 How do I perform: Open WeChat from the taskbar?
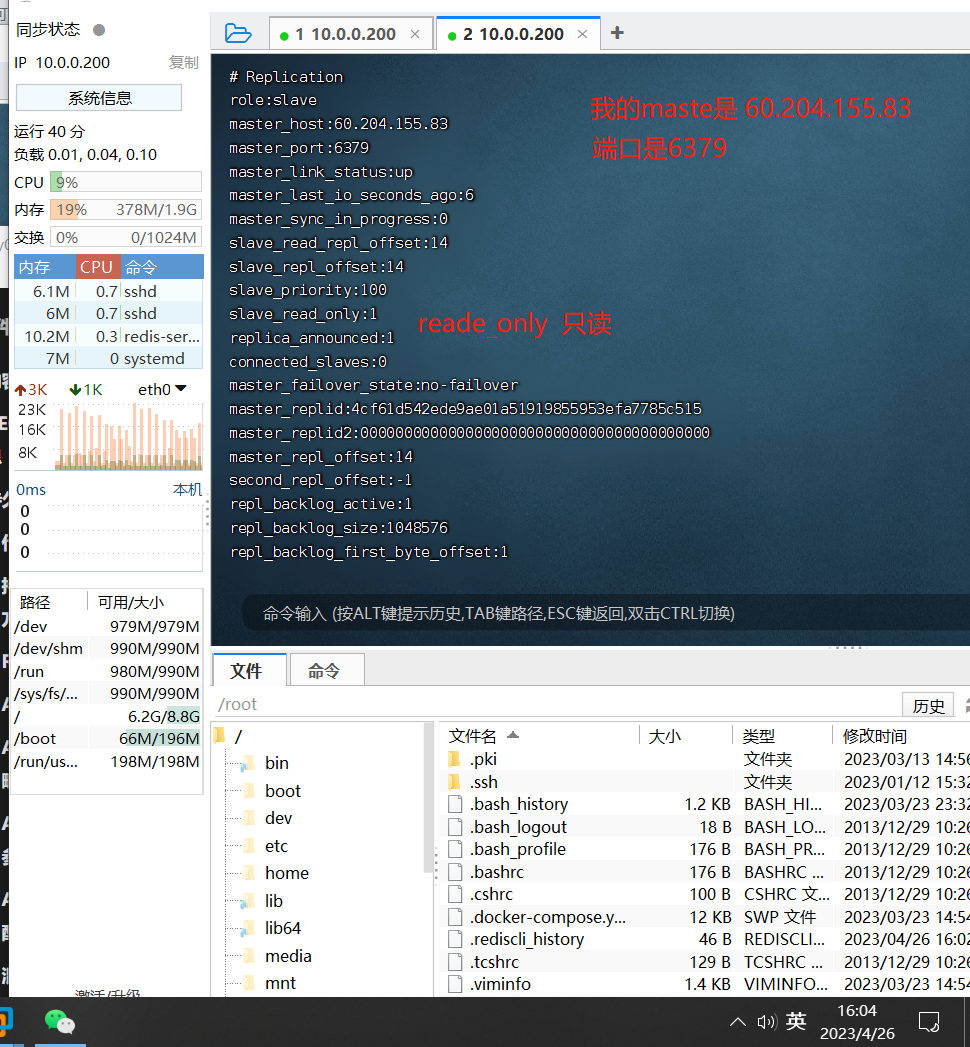(x=60, y=1022)
